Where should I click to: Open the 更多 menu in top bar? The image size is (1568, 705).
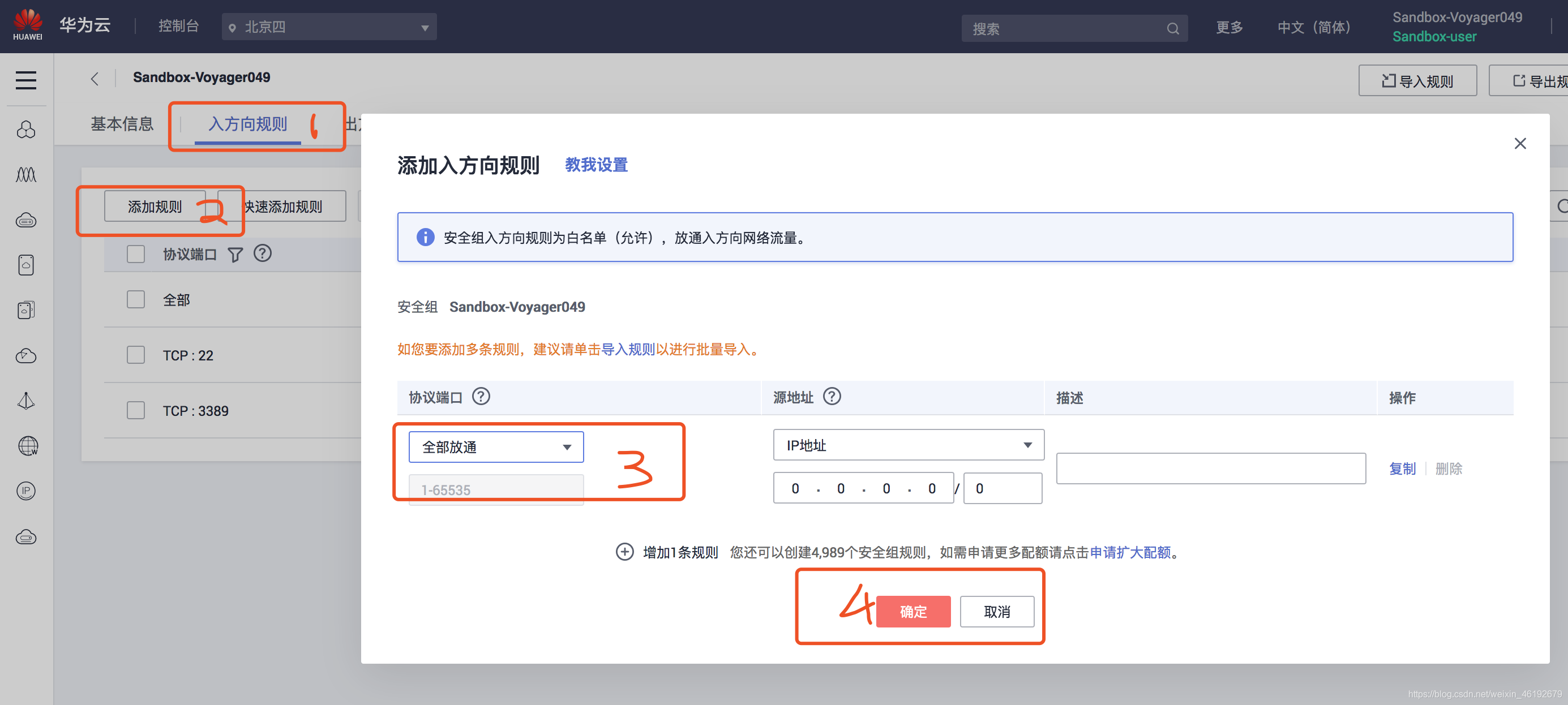click(1229, 27)
